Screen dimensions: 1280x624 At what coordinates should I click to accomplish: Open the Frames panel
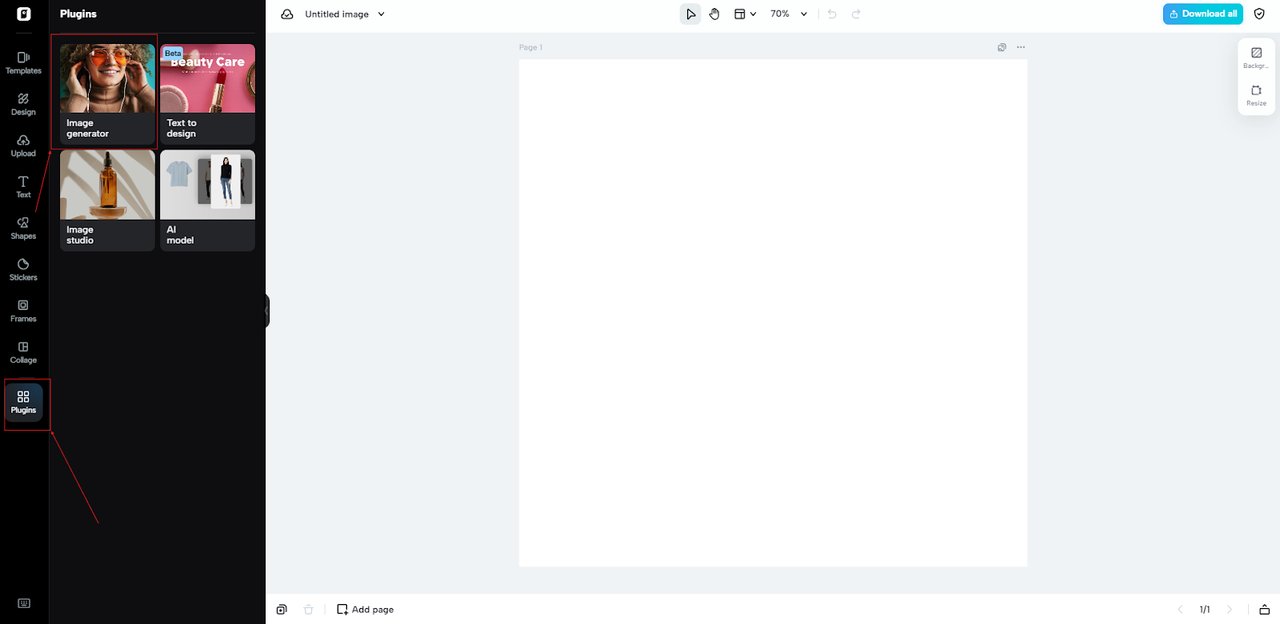point(22,311)
